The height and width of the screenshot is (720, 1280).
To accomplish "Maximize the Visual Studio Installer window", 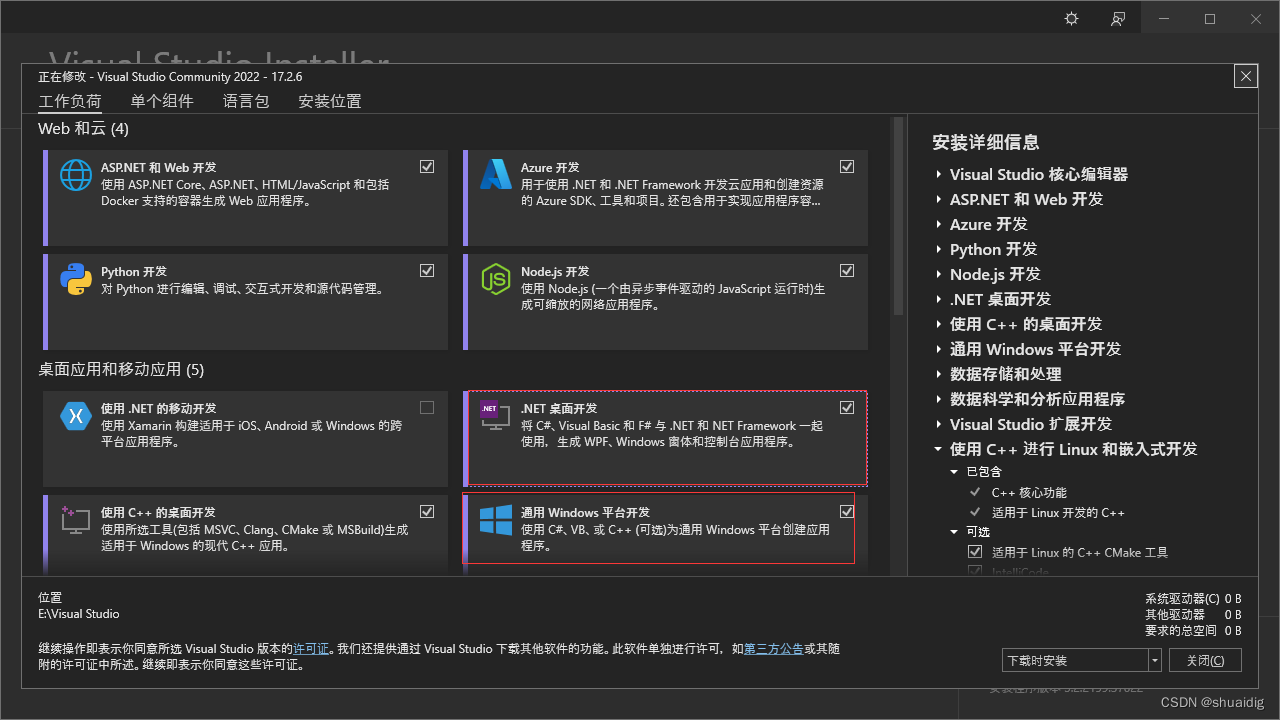I will tap(1210, 19).
